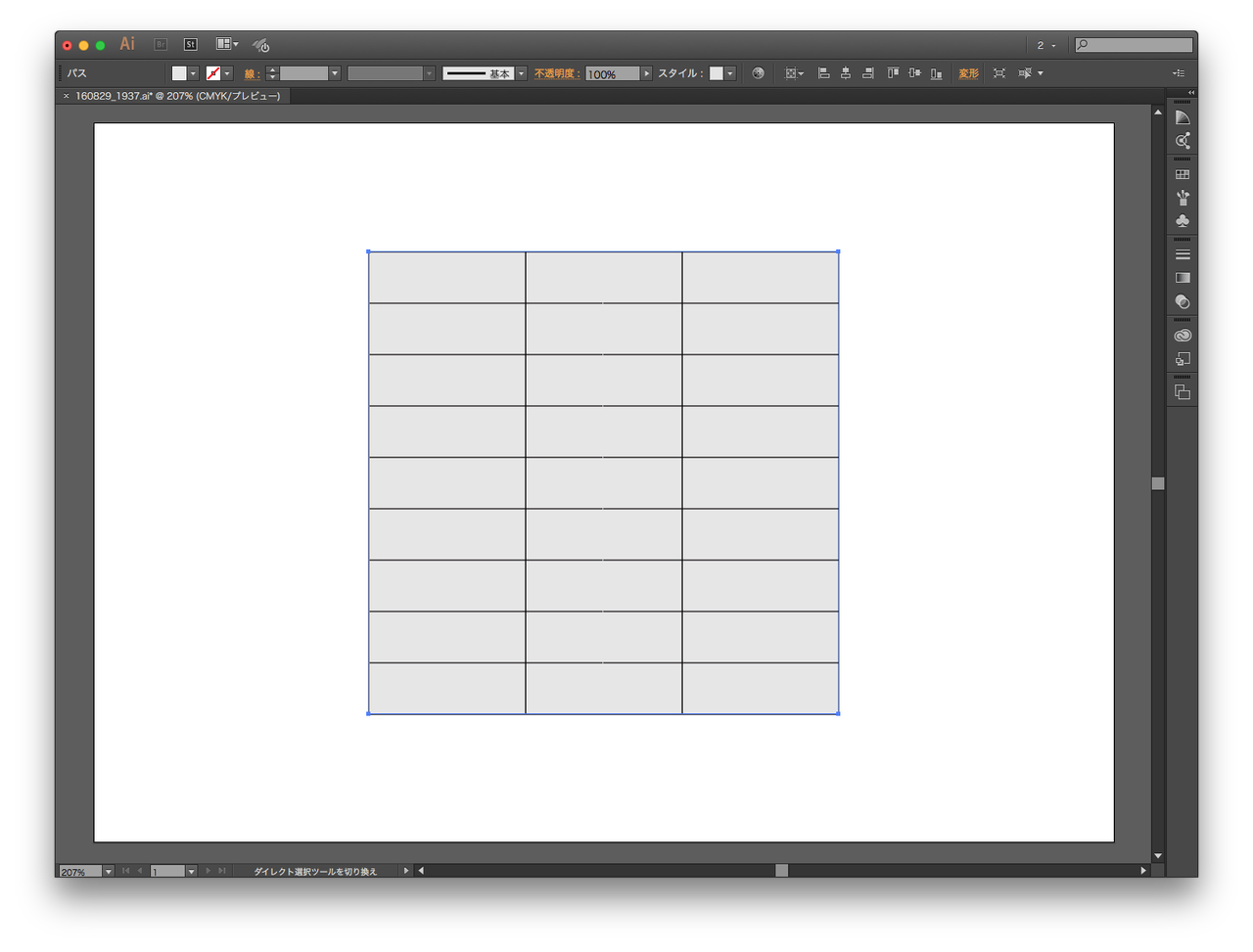The image size is (1253, 952).
Task: Select the 160829_1937.ai document tab
Action: click(x=178, y=96)
